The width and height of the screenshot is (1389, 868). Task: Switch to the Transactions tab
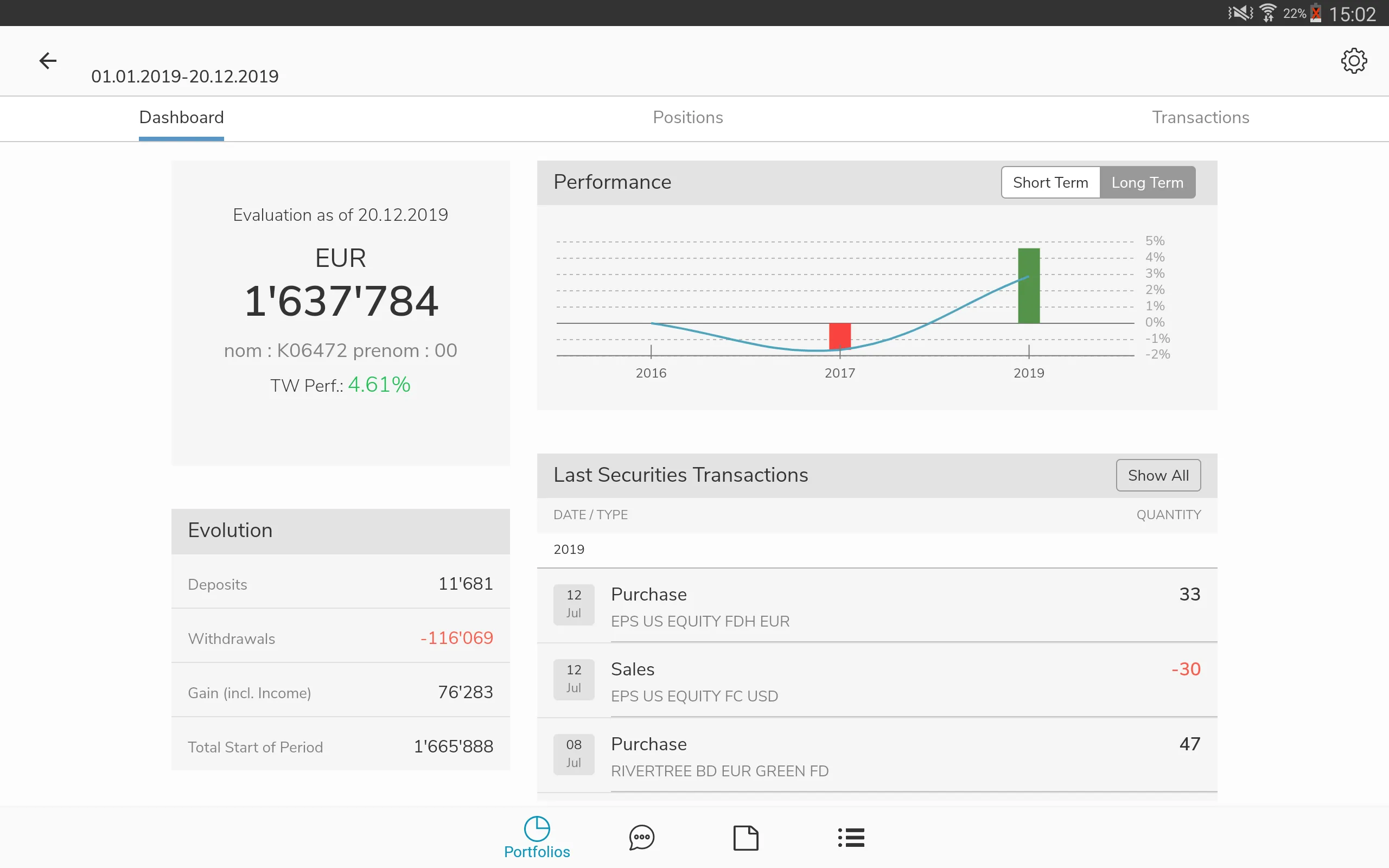[x=1200, y=117]
